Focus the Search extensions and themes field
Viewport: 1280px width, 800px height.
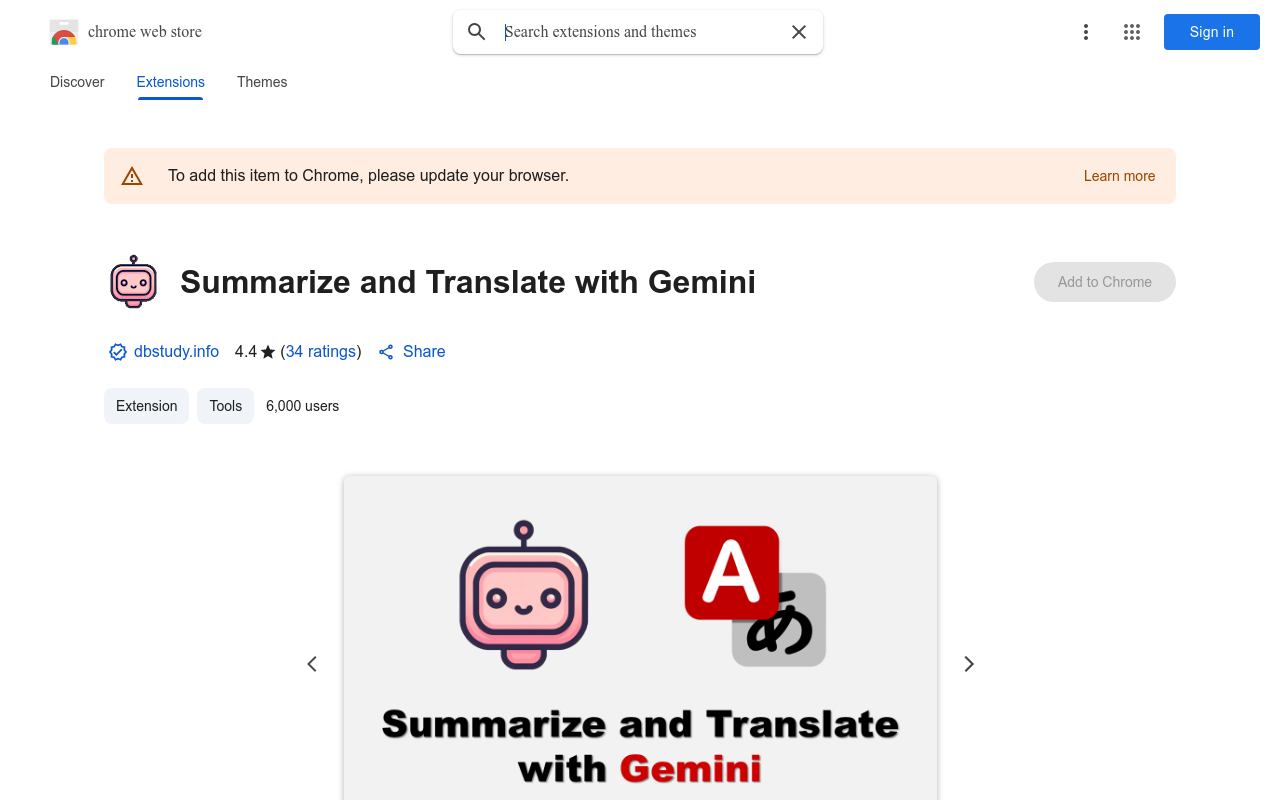pos(638,32)
